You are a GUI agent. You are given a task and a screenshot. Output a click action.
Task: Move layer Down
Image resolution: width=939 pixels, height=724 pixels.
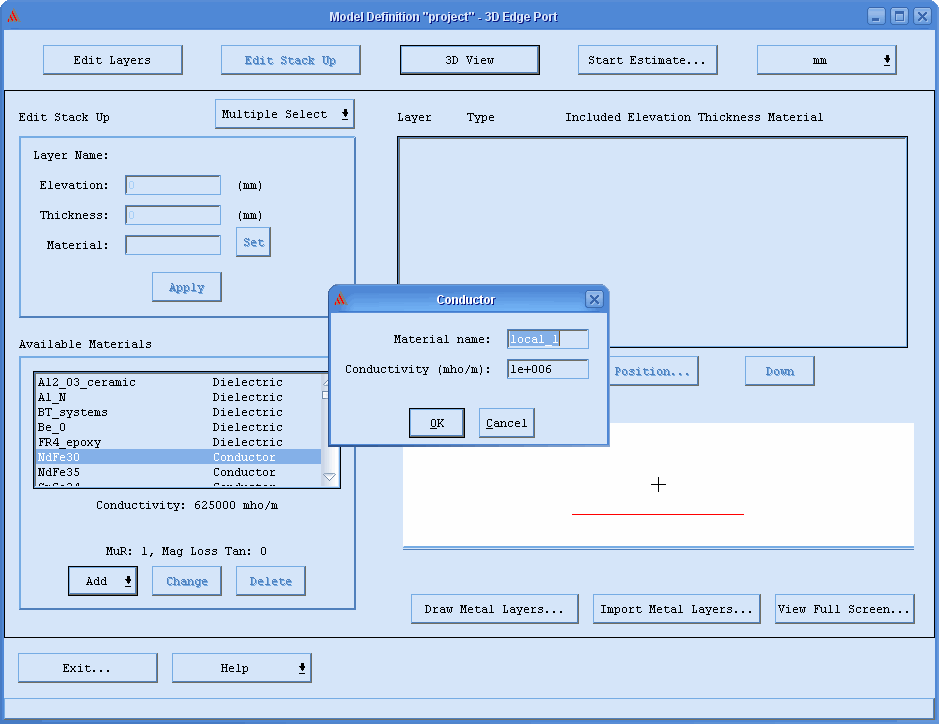(x=780, y=371)
